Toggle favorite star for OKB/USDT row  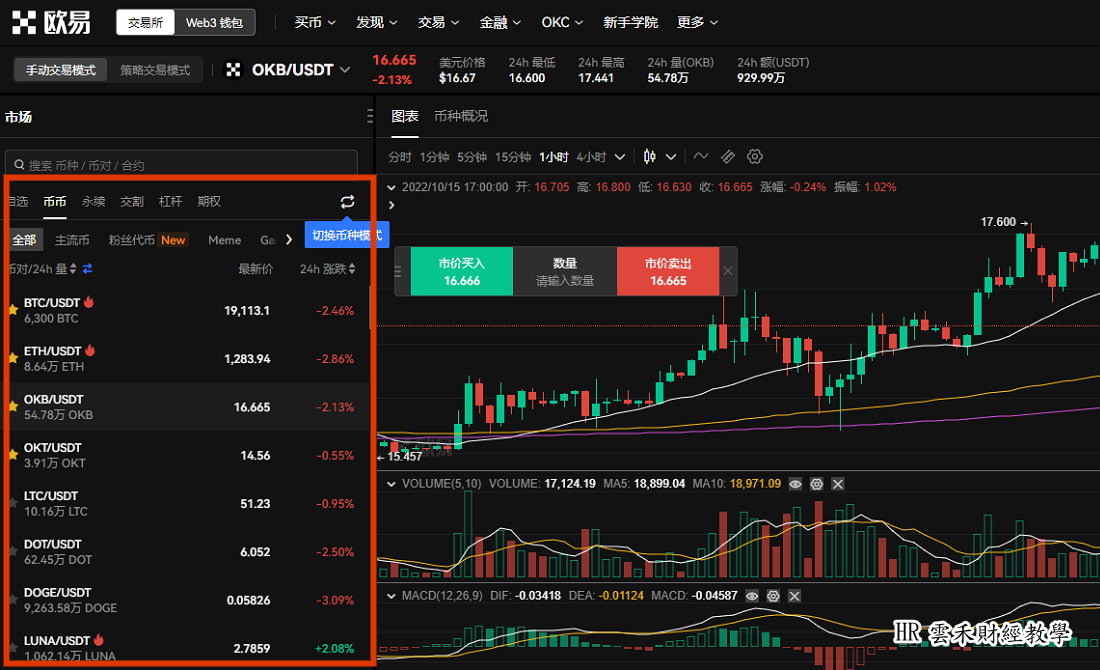click(13, 406)
